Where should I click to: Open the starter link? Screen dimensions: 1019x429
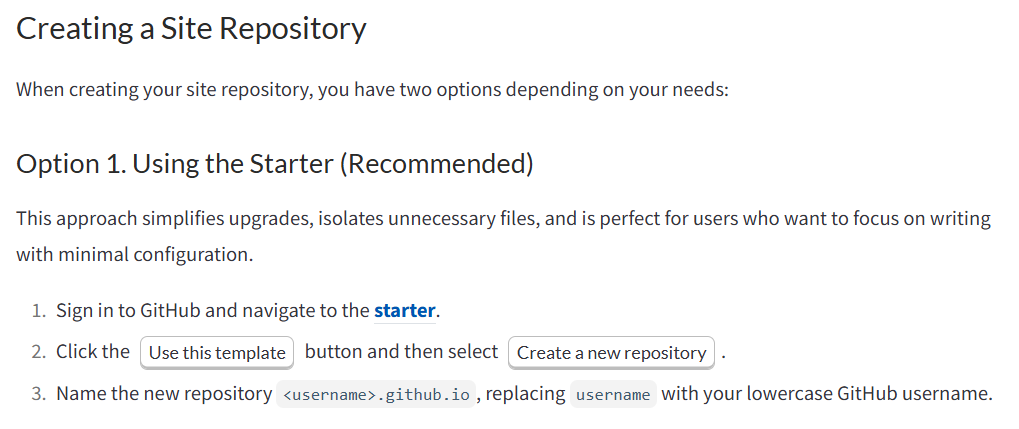click(405, 311)
